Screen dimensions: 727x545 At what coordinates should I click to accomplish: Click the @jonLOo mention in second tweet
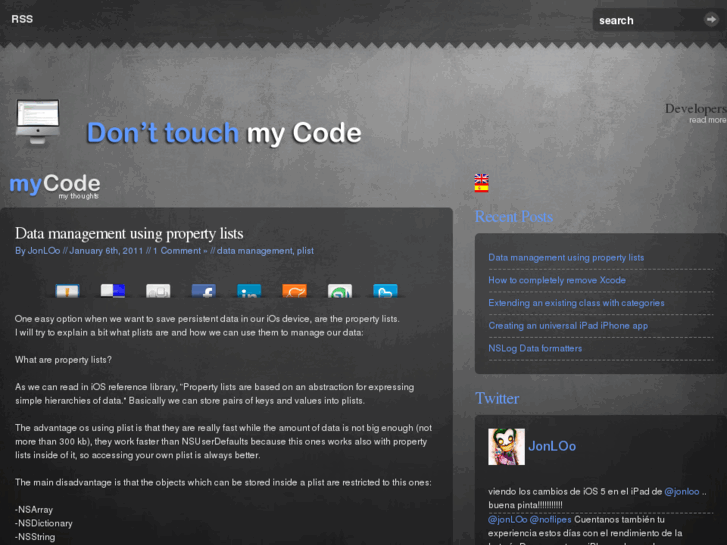(x=508, y=519)
